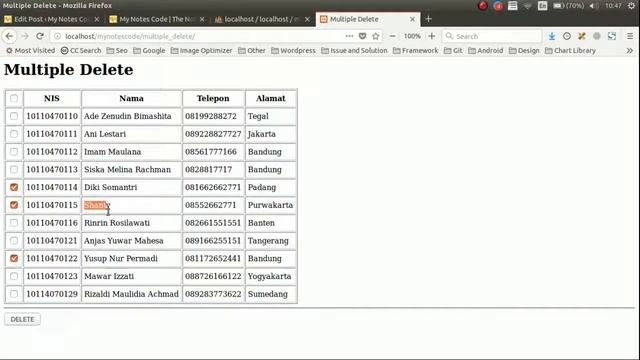Image resolution: width=640 pixels, height=360 pixels.
Task: Open the screenshot tool icon in toolbar
Action: (x=612, y=36)
